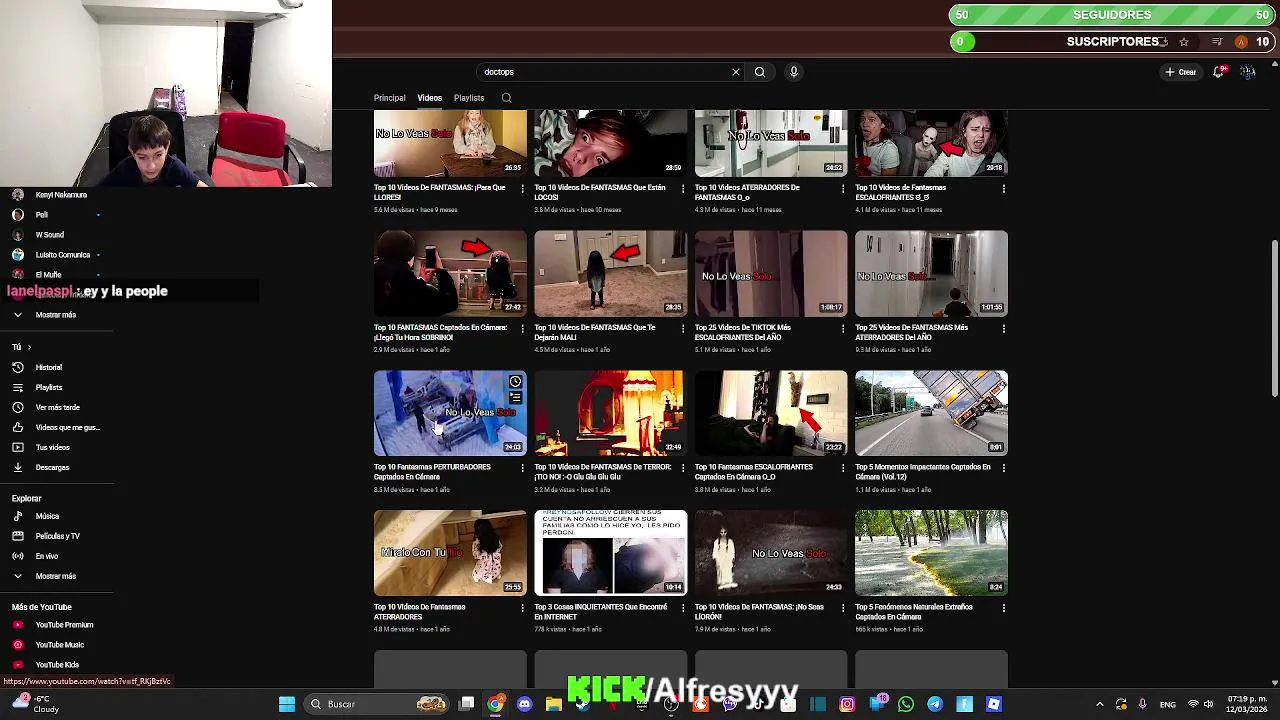Open video ¡TÍO NO! Glu Glu Glu title
1280x720 pixels.
603,472
